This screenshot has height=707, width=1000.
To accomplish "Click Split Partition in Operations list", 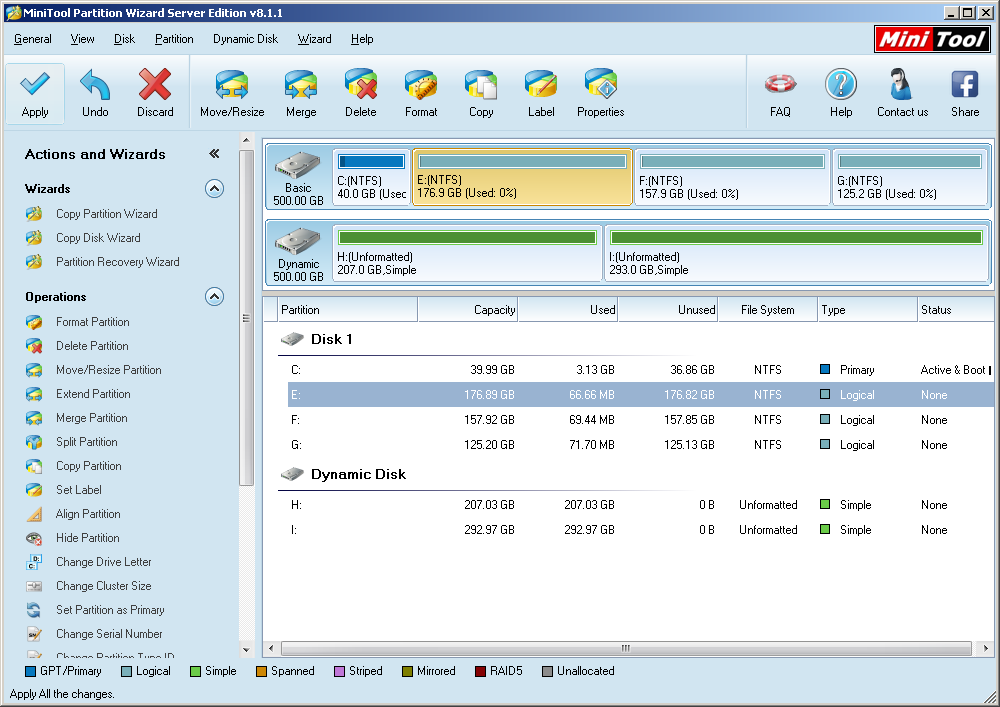I will [86, 442].
